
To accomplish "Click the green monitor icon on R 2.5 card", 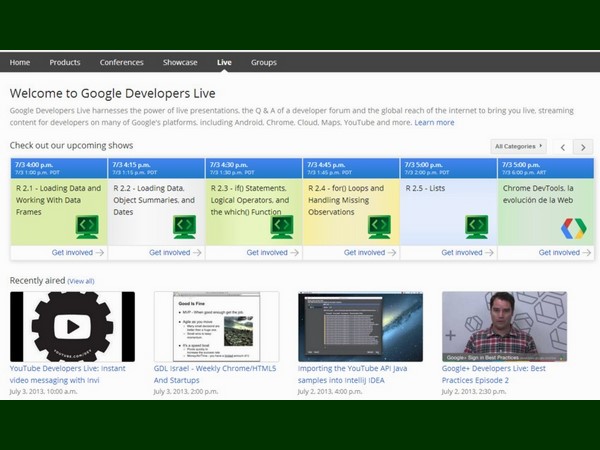I will [x=478, y=227].
